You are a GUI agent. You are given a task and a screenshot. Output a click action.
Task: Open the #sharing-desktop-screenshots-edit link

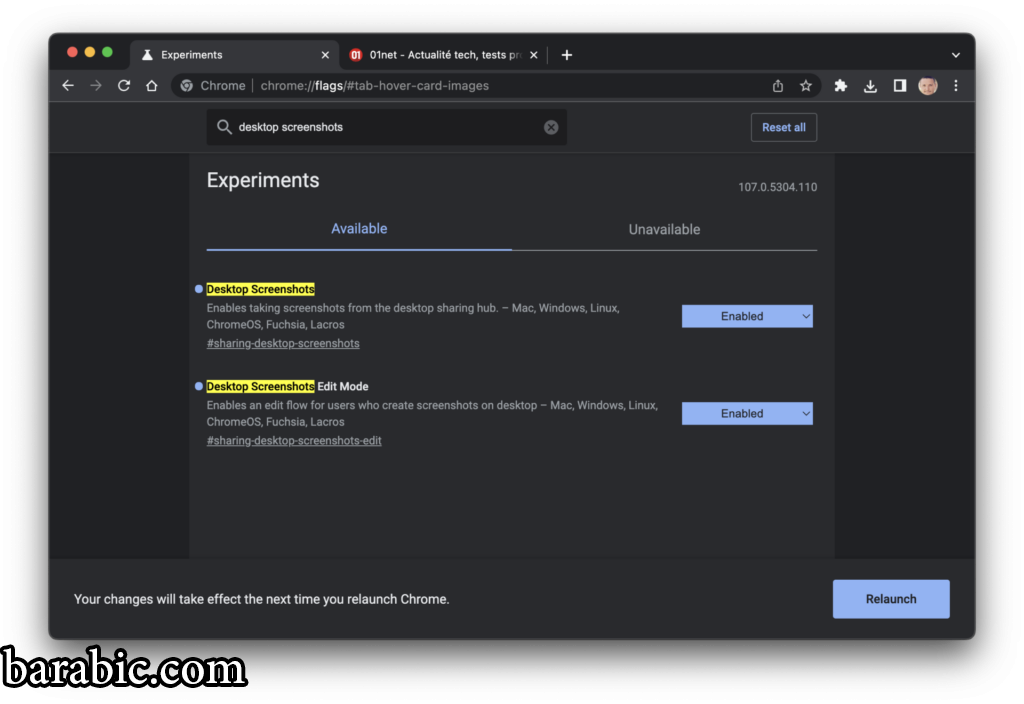[294, 441]
